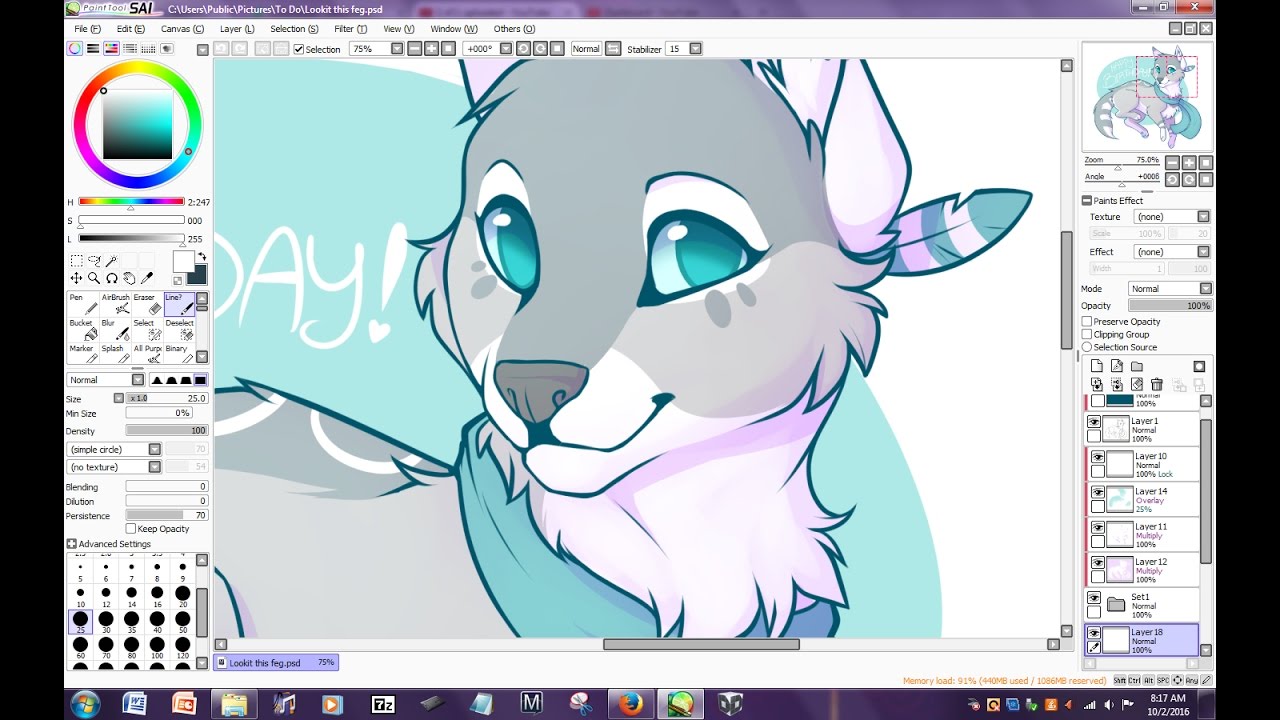Select the AirBrush tool
The width and height of the screenshot is (1280, 720).
click(115, 304)
